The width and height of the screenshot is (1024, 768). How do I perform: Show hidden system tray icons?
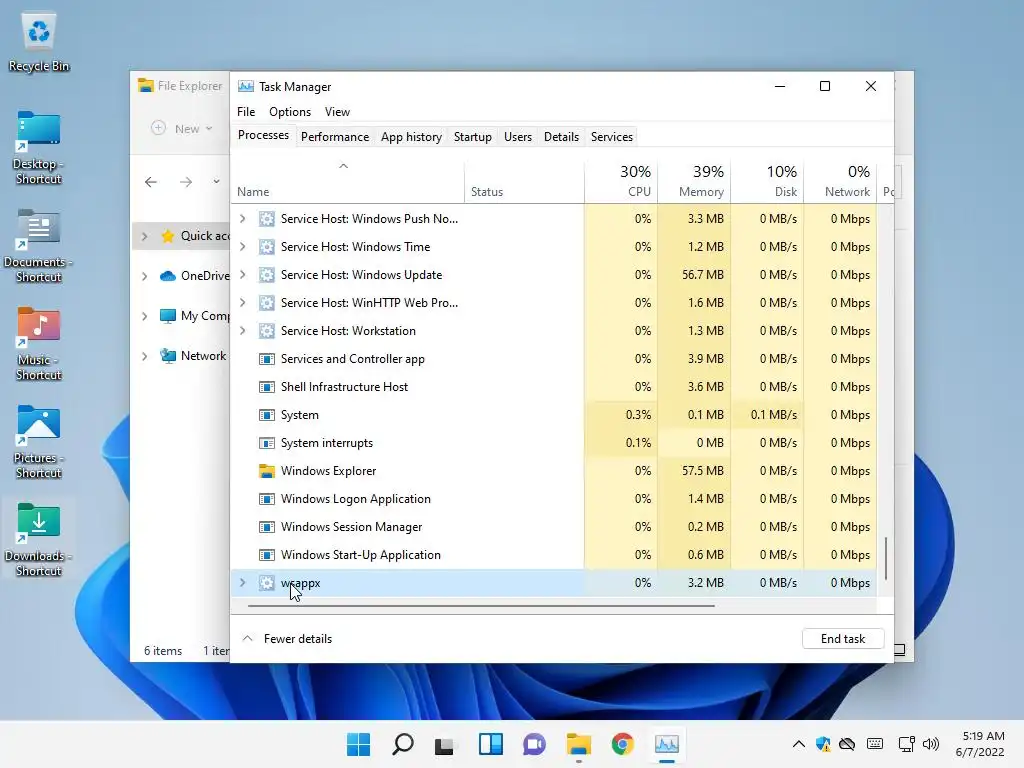coord(798,744)
